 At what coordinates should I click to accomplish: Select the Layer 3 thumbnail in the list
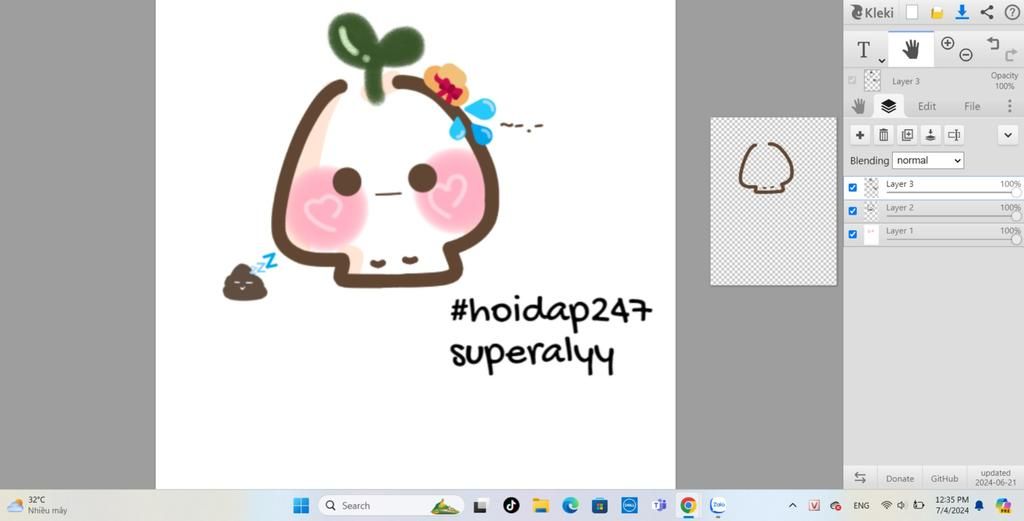click(x=872, y=188)
